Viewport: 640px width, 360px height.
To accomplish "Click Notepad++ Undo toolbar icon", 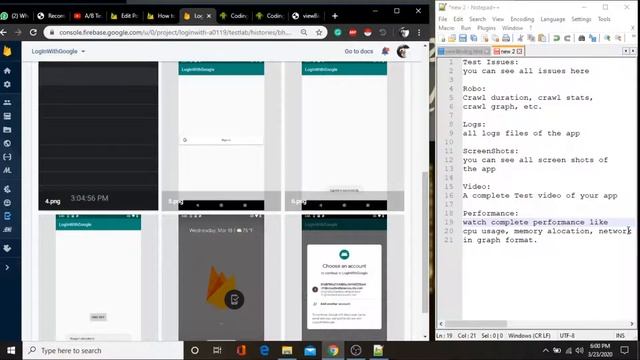I will pos(556,38).
